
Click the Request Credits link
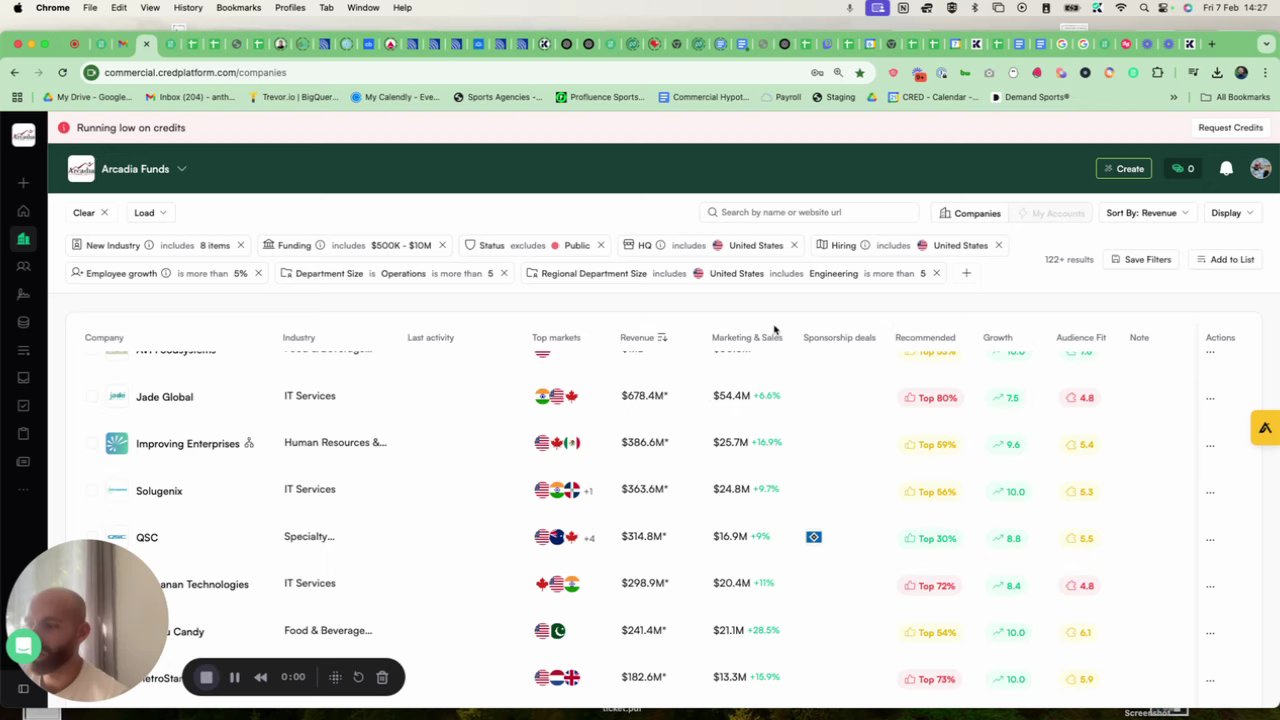tap(1230, 128)
